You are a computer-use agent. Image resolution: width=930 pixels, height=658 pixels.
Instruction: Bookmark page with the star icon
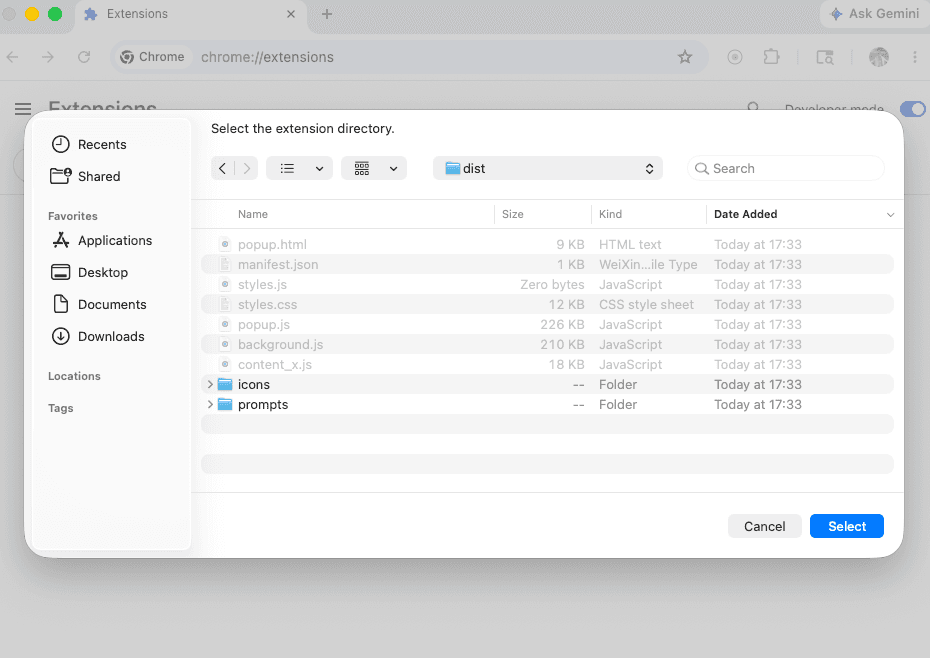(685, 57)
